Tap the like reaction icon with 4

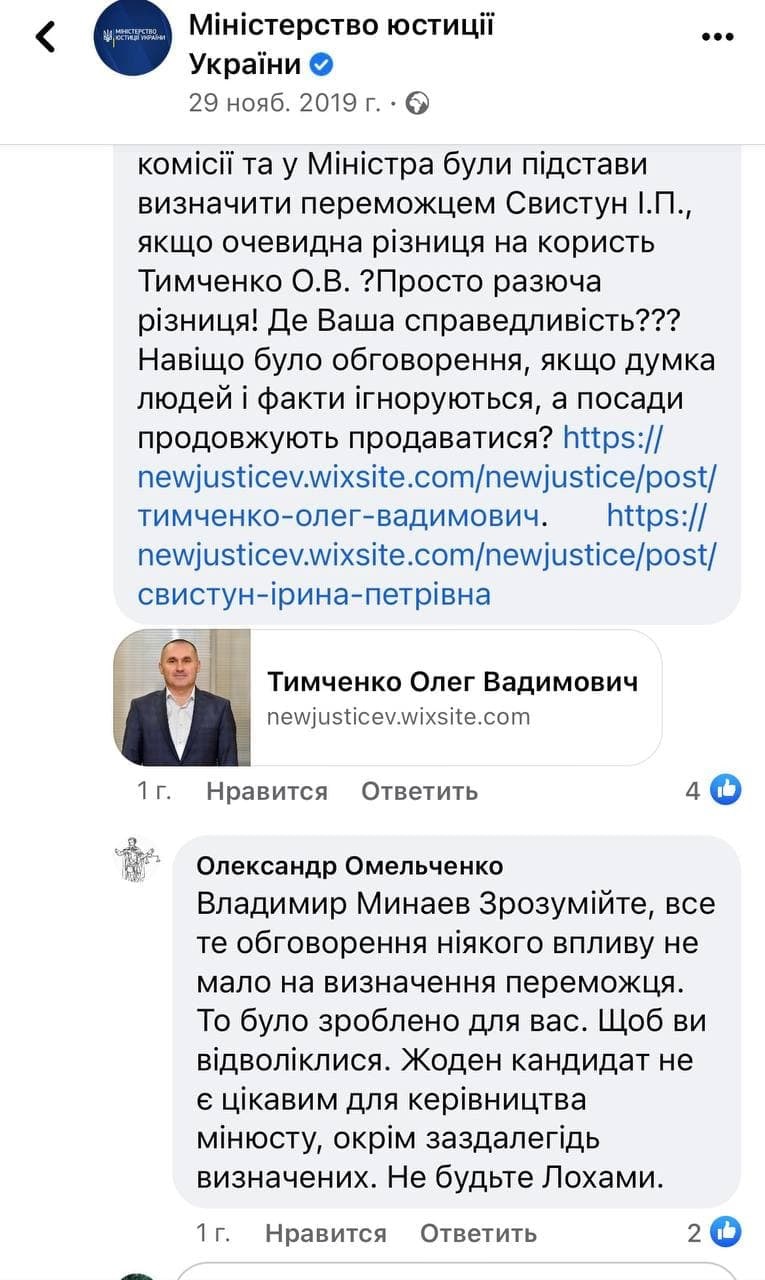click(x=726, y=790)
